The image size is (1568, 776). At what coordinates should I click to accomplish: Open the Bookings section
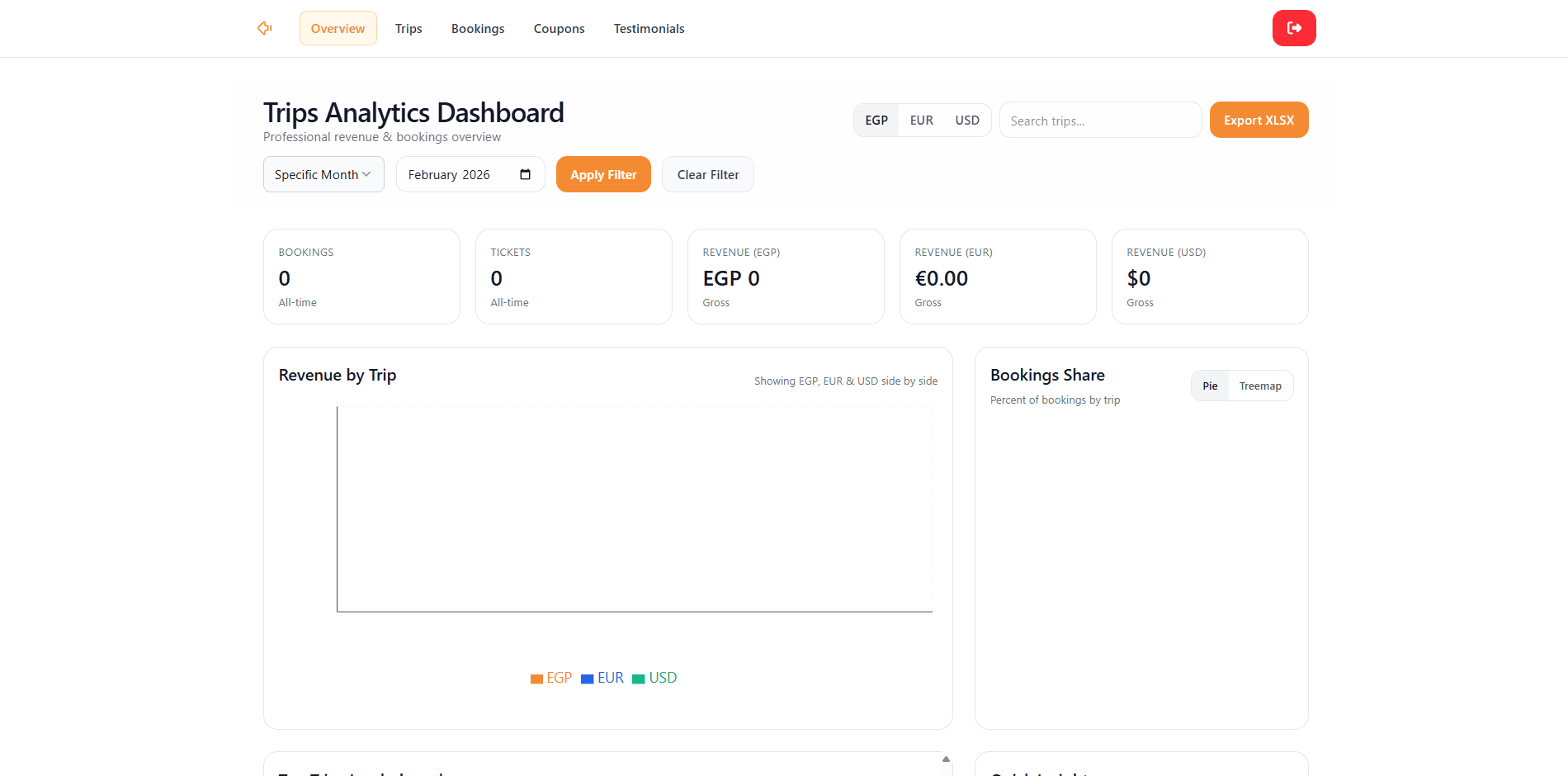(478, 28)
